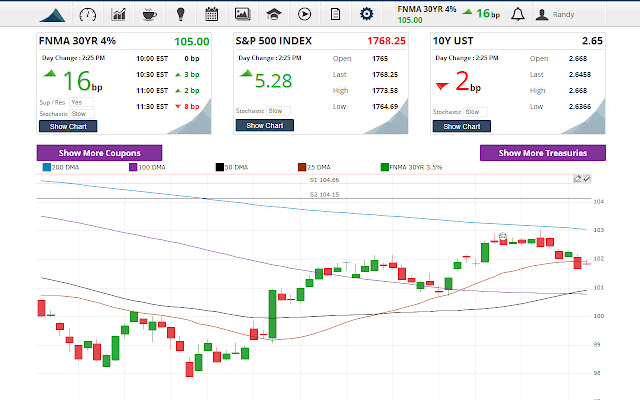Open the gauge dashboard icon

87,14
